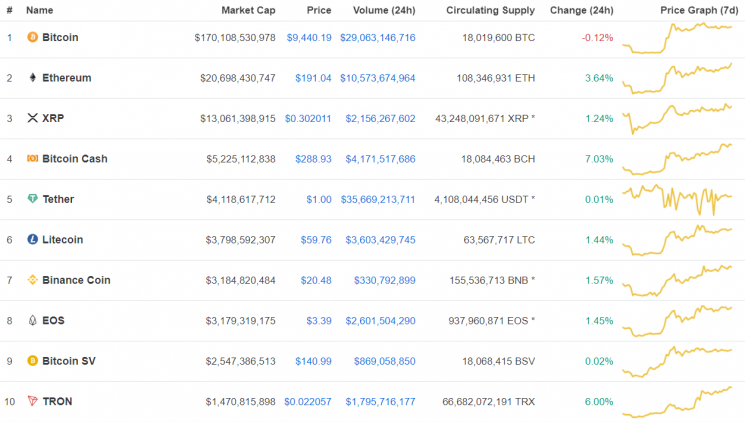Click Litecoin volume $3,603,429,745
Screen dimensions: 745x423
[380, 240]
